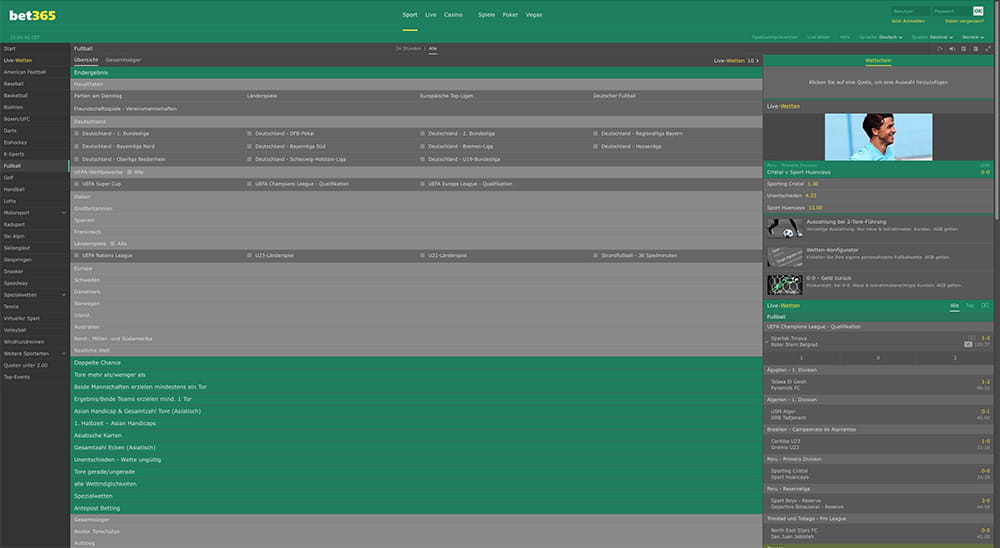The image size is (1000, 548).
Task: Open the Quoten Dezimal dropdown
Action: [x=941, y=37]
